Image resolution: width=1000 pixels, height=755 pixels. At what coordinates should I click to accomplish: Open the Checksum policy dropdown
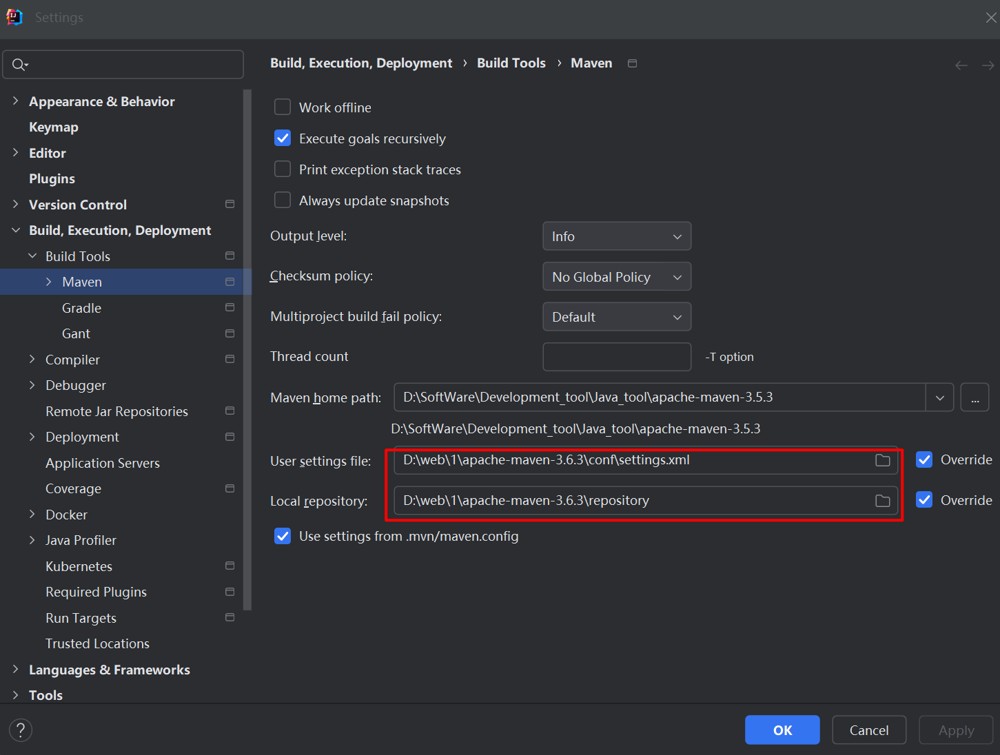point(616,277)
